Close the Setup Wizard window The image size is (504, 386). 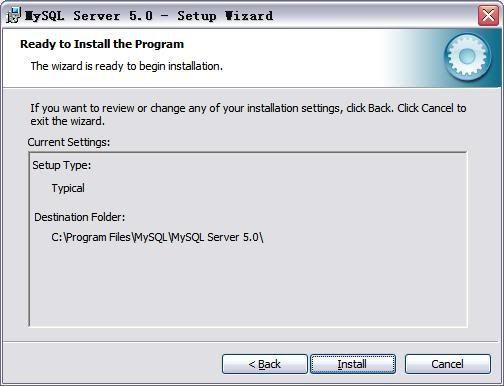[x=488, y=15]
